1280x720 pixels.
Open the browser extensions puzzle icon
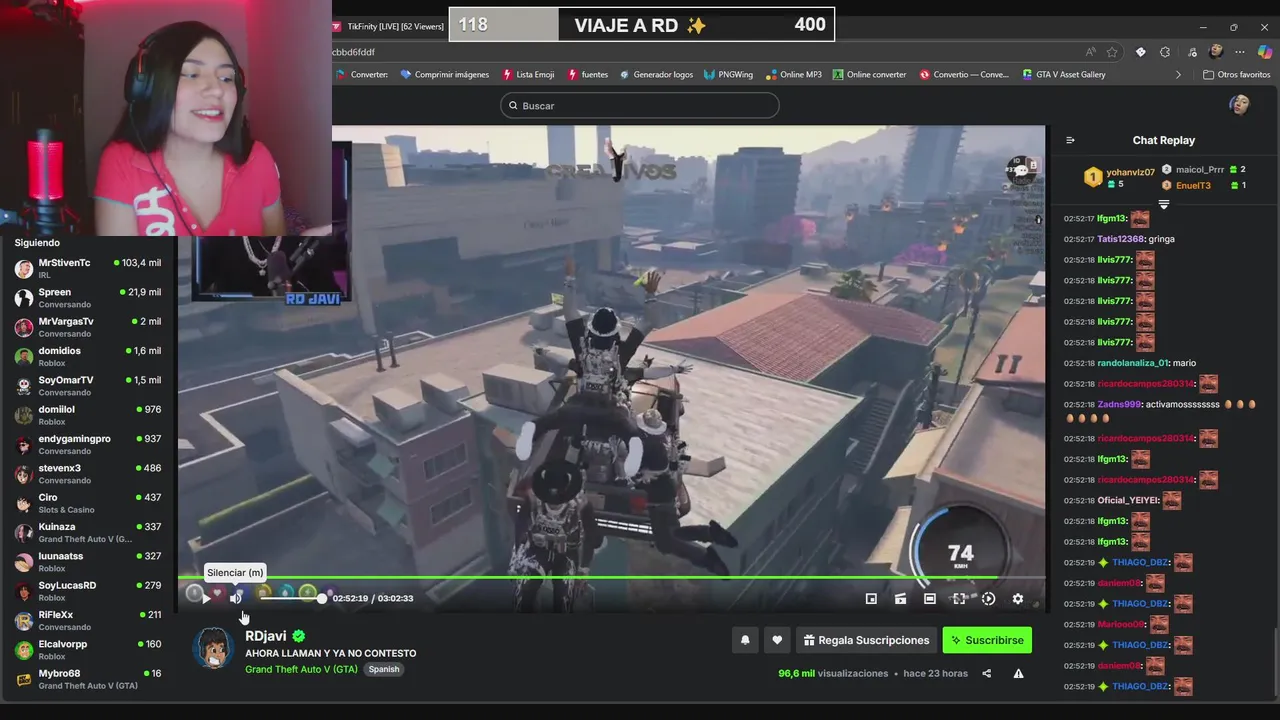click(x=1165, y=52)
